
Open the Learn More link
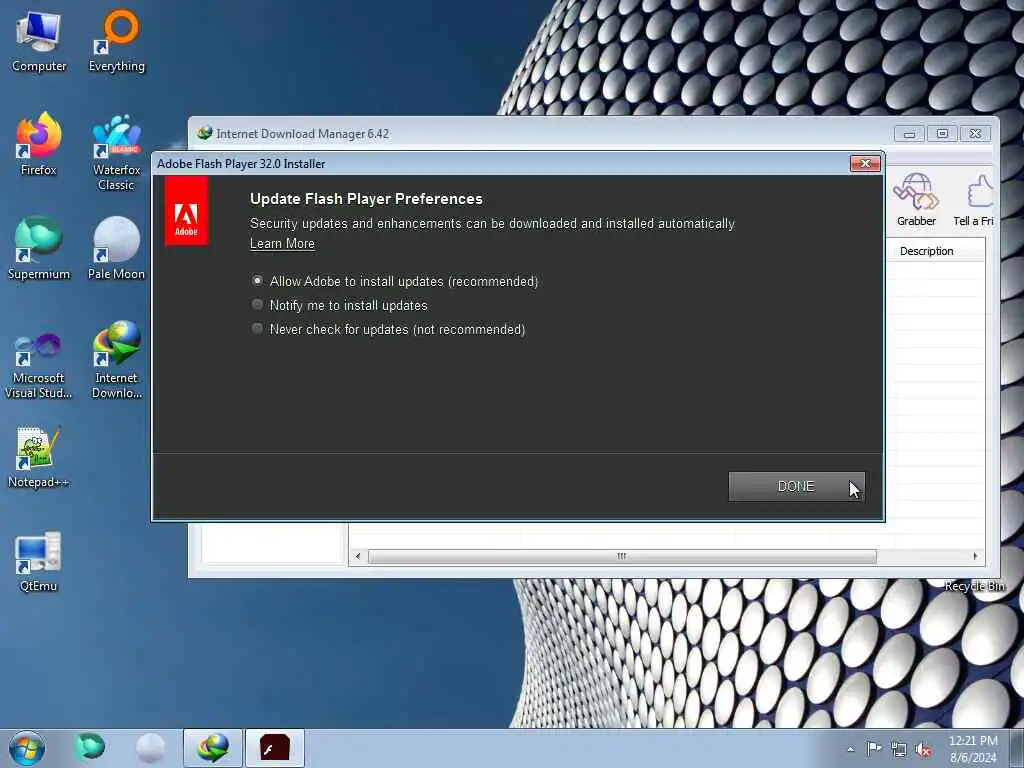282,244
